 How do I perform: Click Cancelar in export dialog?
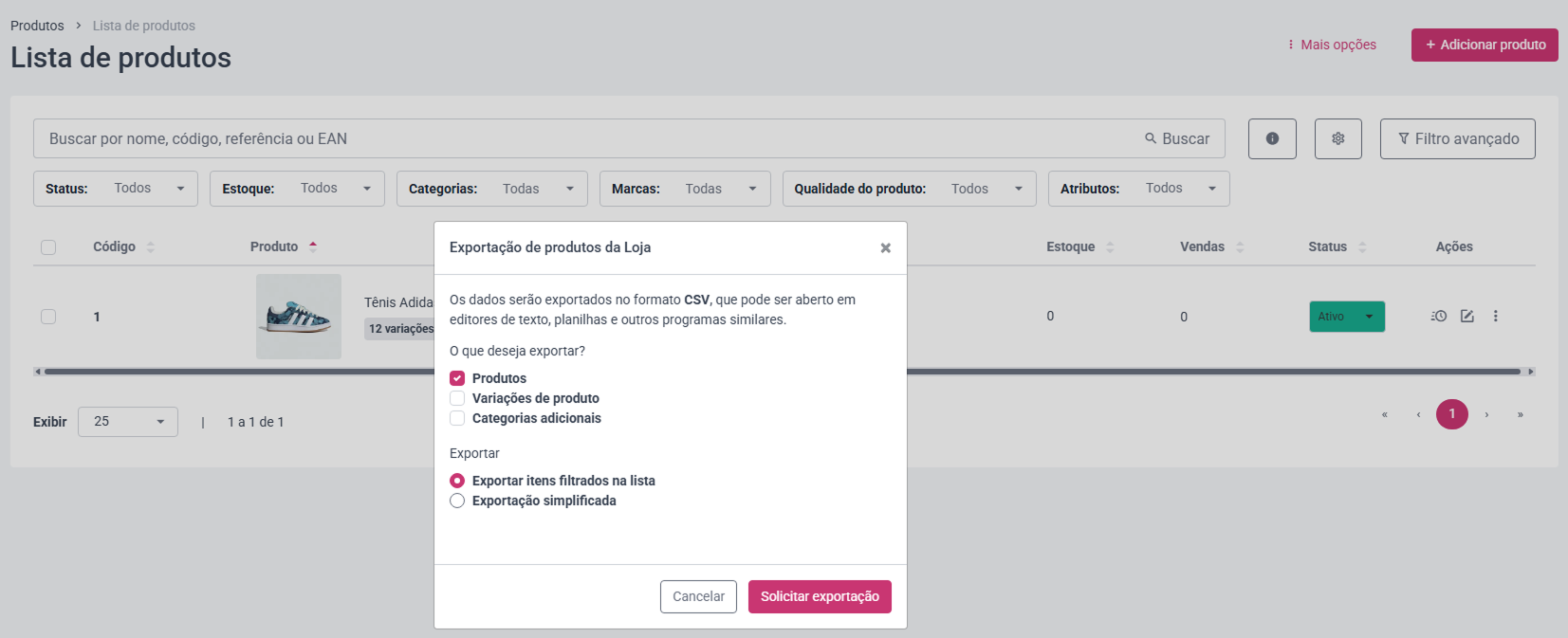click(698, 596)
